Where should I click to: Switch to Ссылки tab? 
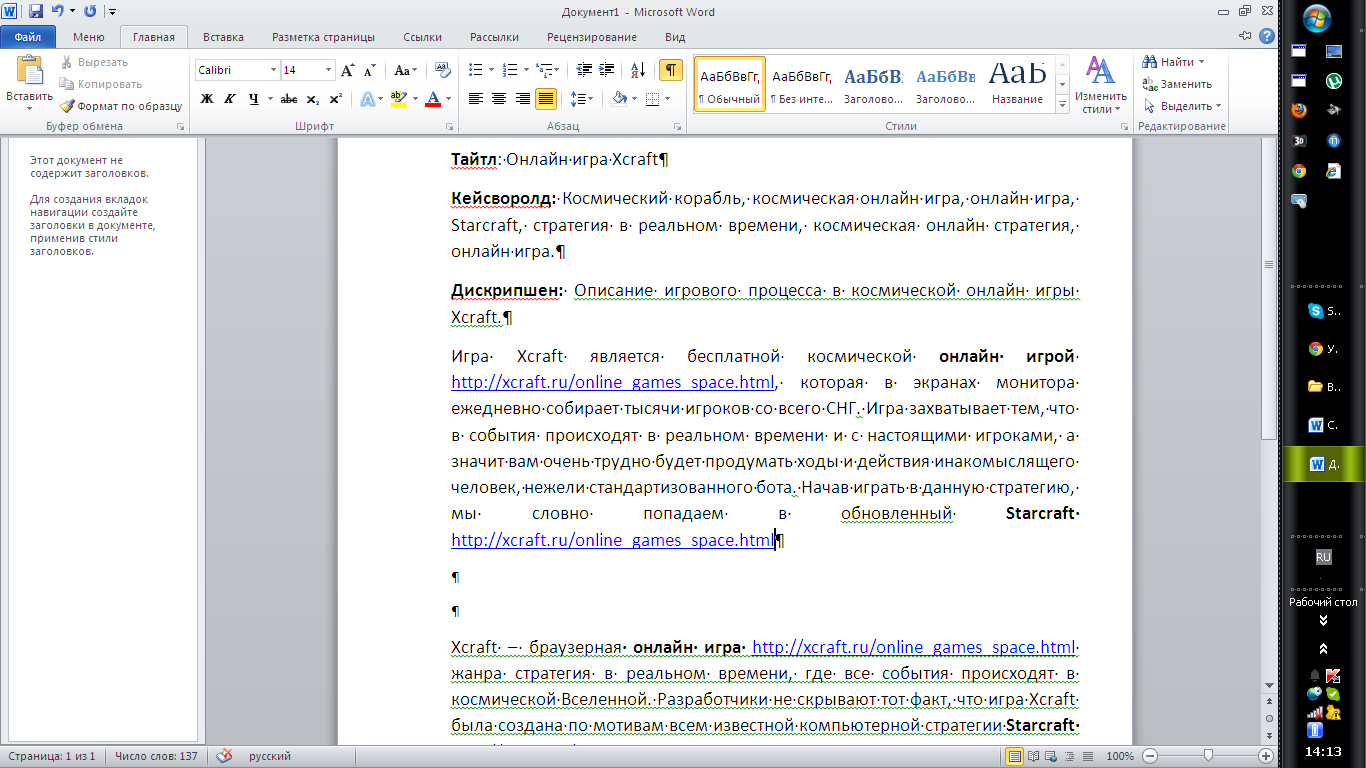click(x=422, y=37)
